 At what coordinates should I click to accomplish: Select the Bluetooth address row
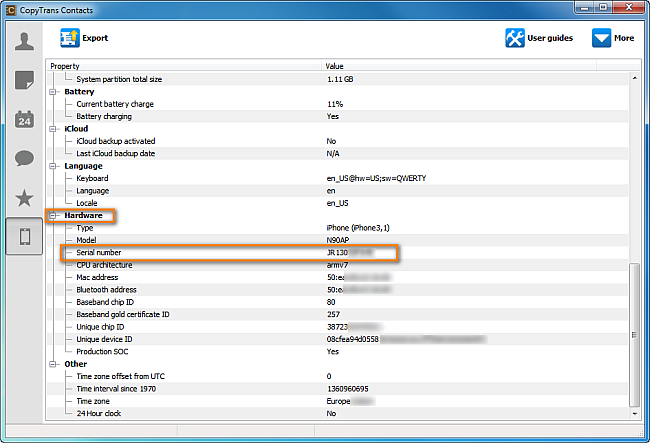pyautogui.click(x=338, y=290)
